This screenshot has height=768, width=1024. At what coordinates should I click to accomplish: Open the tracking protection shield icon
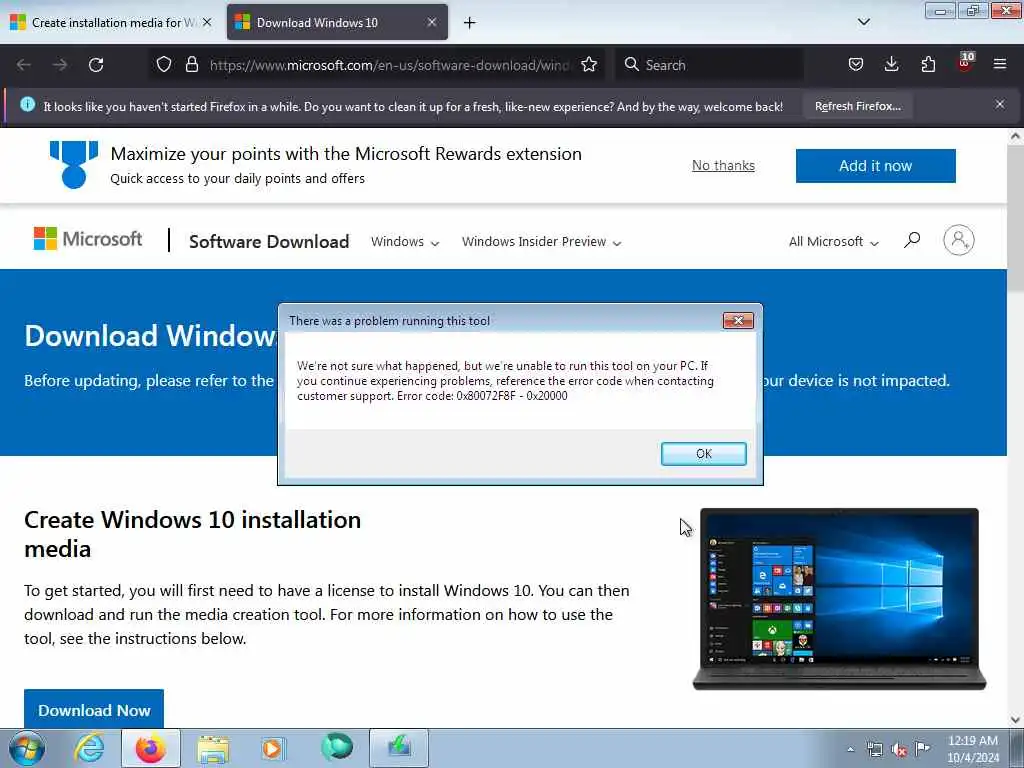click(x=164, y=65)
